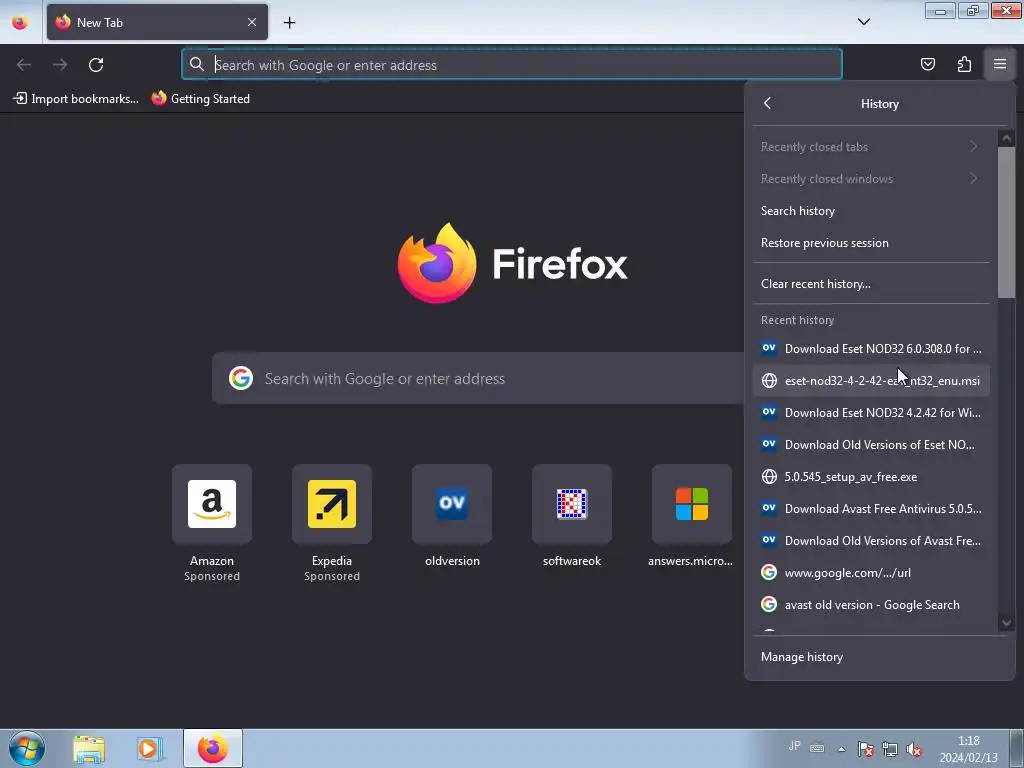Open Download Eset NOD32 4.2.42 history entry

pos(871,413)
